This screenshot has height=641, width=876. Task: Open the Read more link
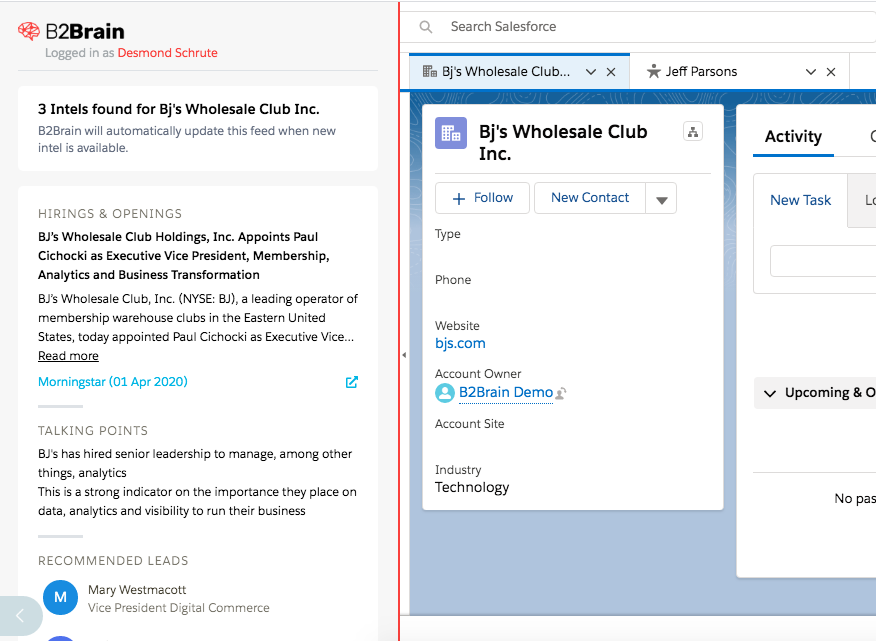[x=68, y=356]
